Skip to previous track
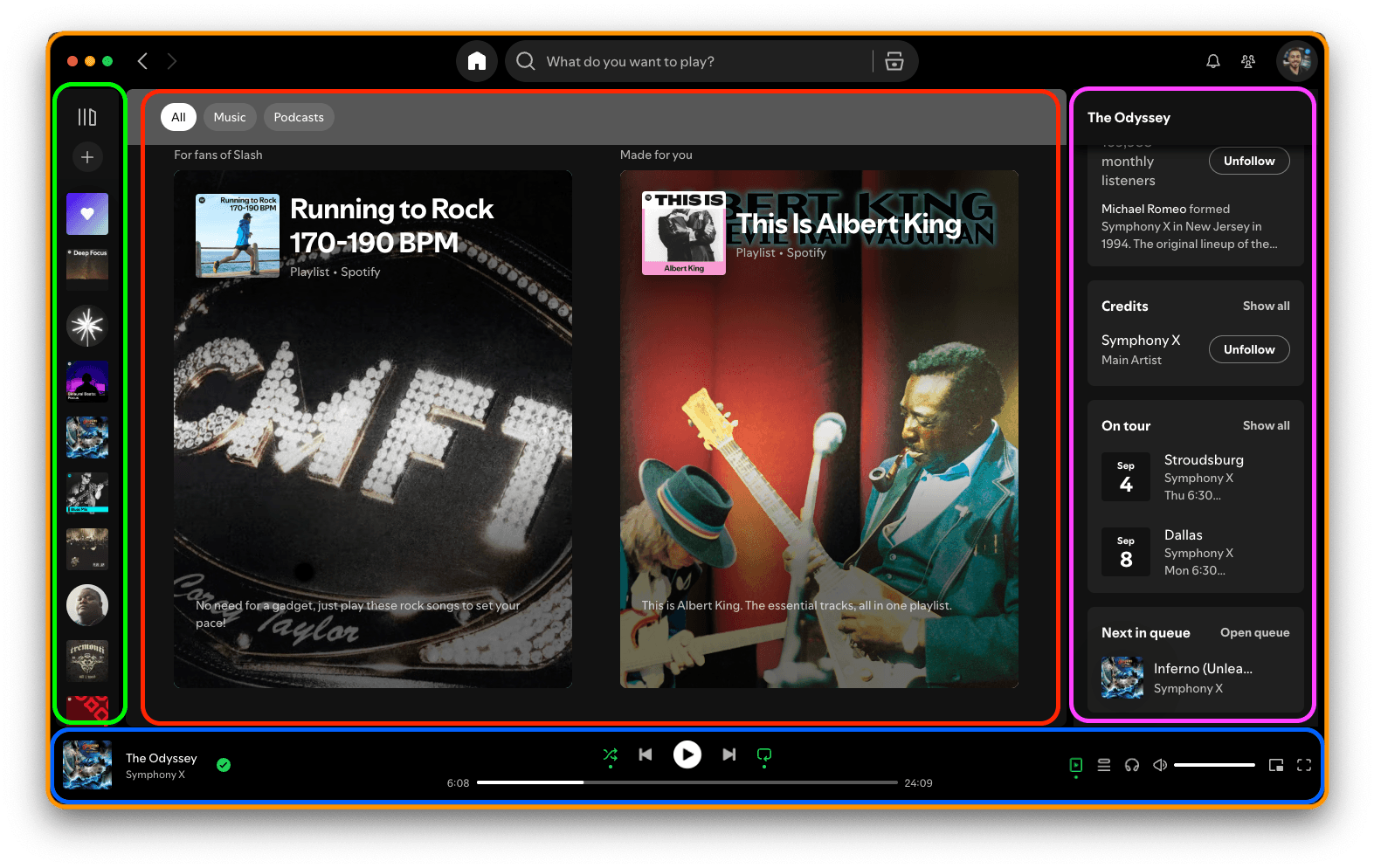Viewport: 1374px width, 868px height. pyautogui.click(x=646, y=754)
